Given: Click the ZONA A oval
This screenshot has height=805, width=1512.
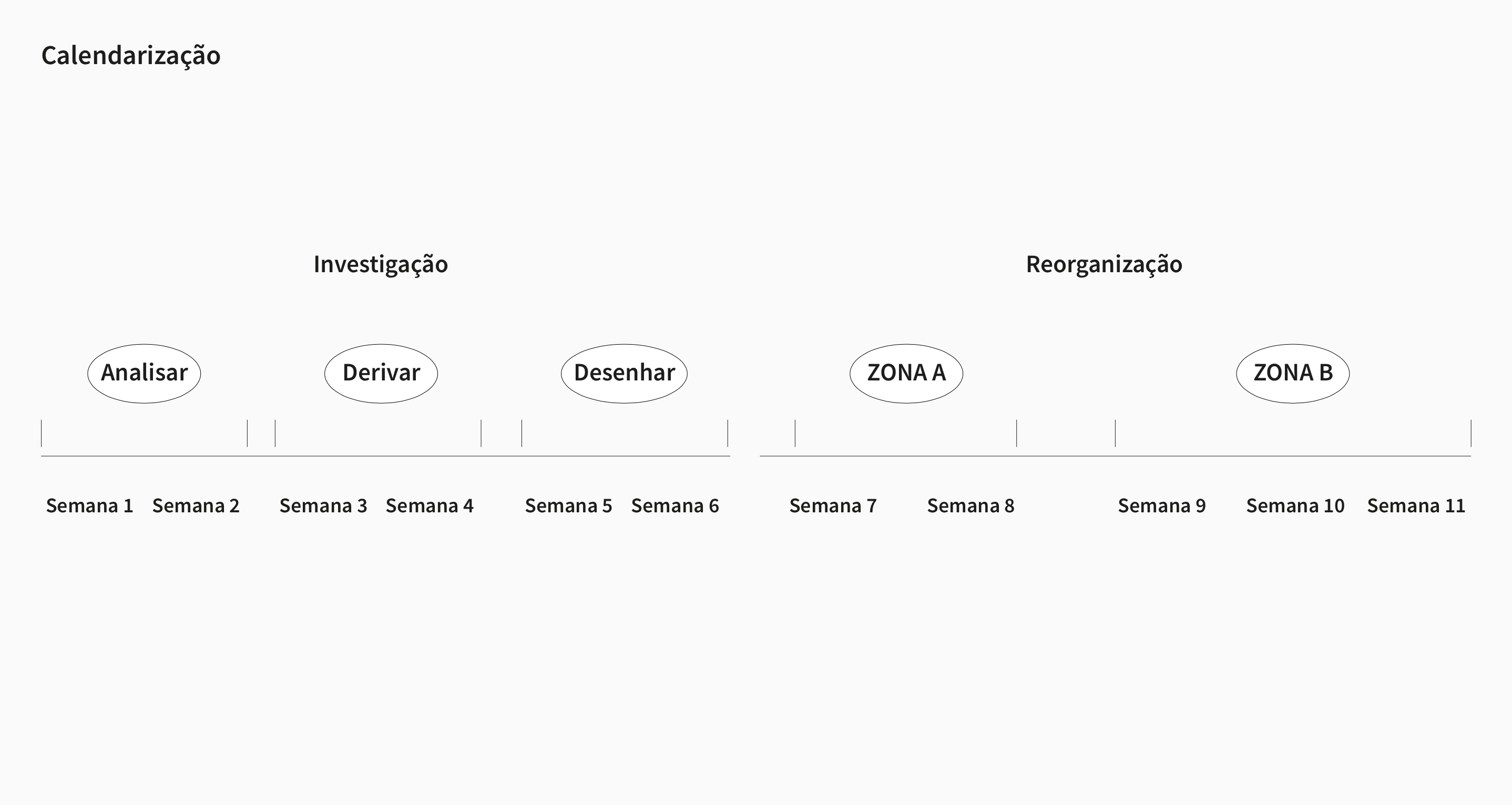Looking at the screenshot, I should 906,373.
